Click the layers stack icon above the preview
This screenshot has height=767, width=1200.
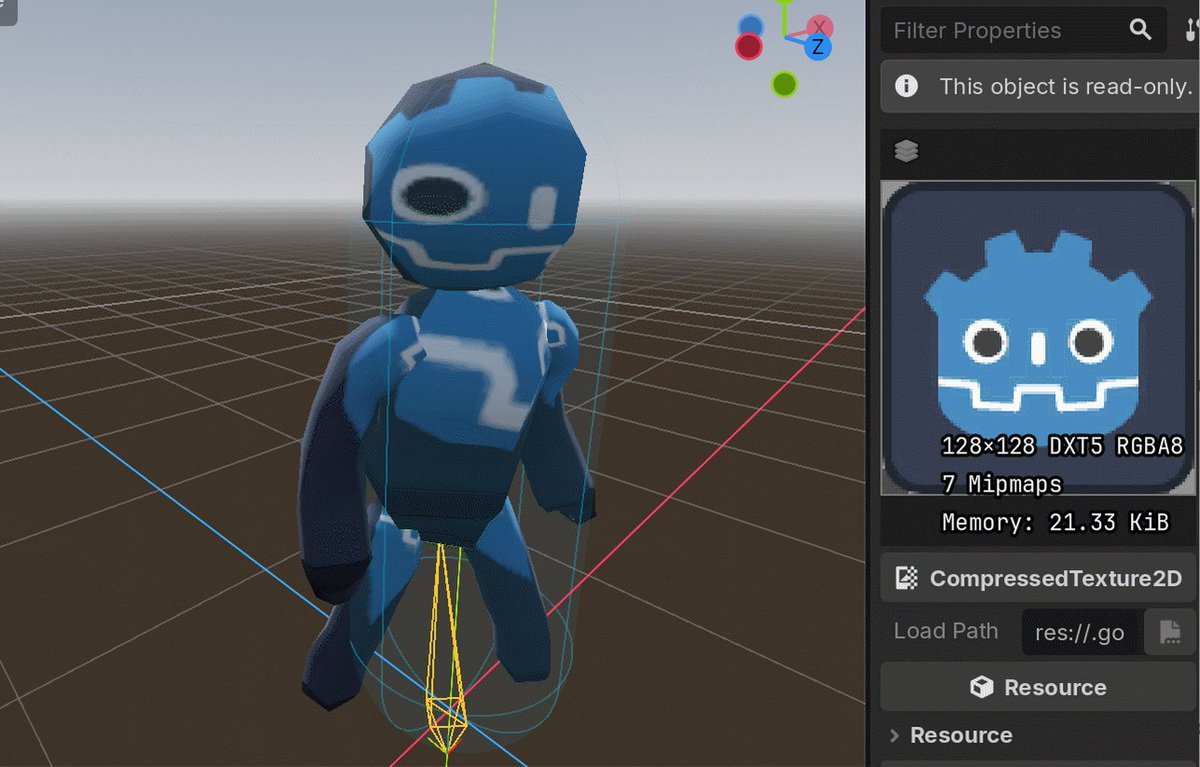tap(906, 151)
